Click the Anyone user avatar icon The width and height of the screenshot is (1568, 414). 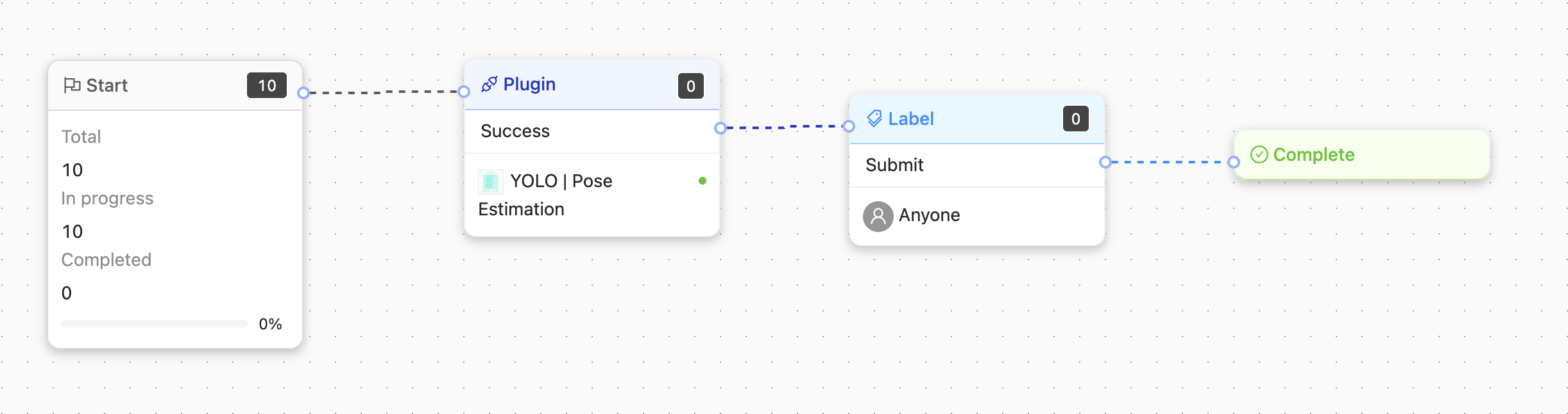click(878, 216)
